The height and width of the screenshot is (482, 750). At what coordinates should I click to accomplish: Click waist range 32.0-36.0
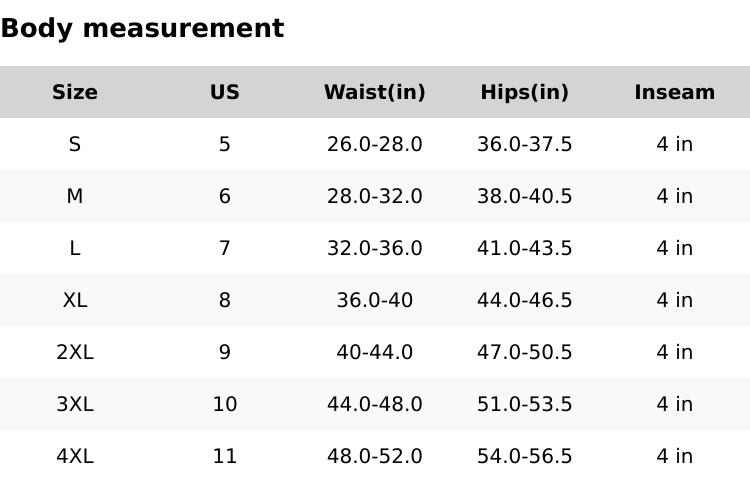[375, 249]
